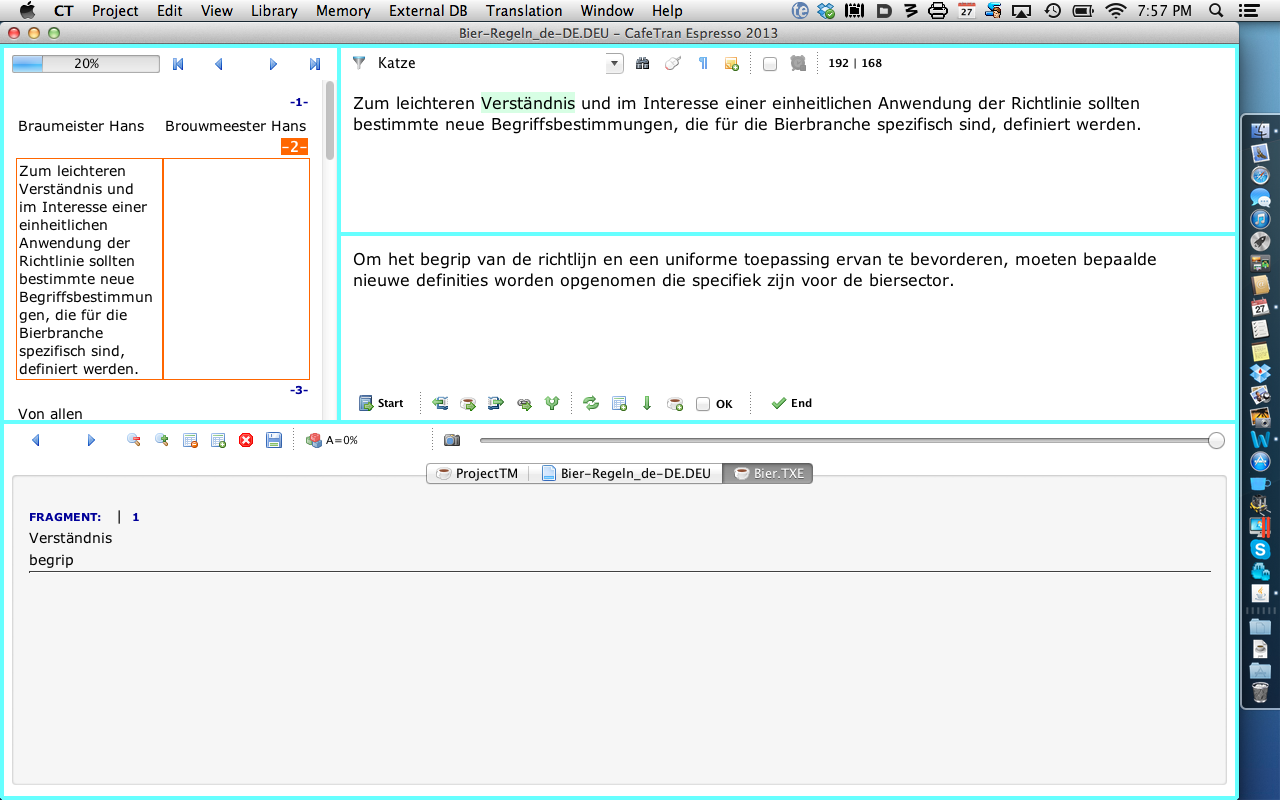Click the red X delete icon
The image size is (1280, 800).
246,440
